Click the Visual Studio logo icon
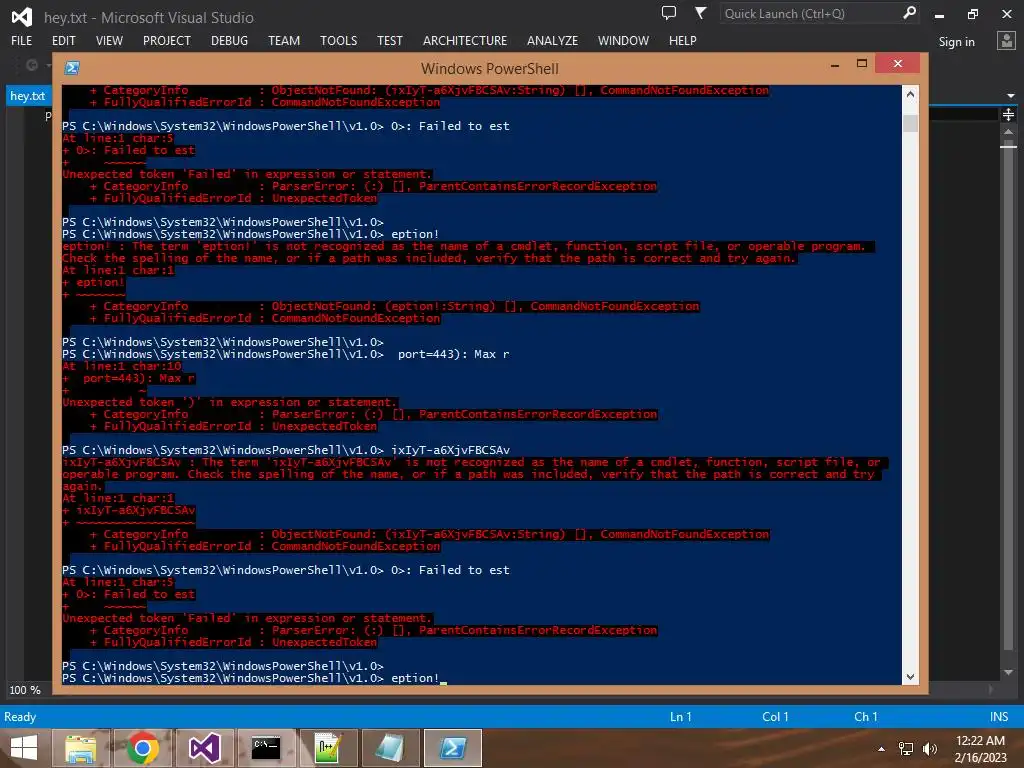Image resolution: width=1024 pixels, height=768 pixels. (x=22, y=16)
